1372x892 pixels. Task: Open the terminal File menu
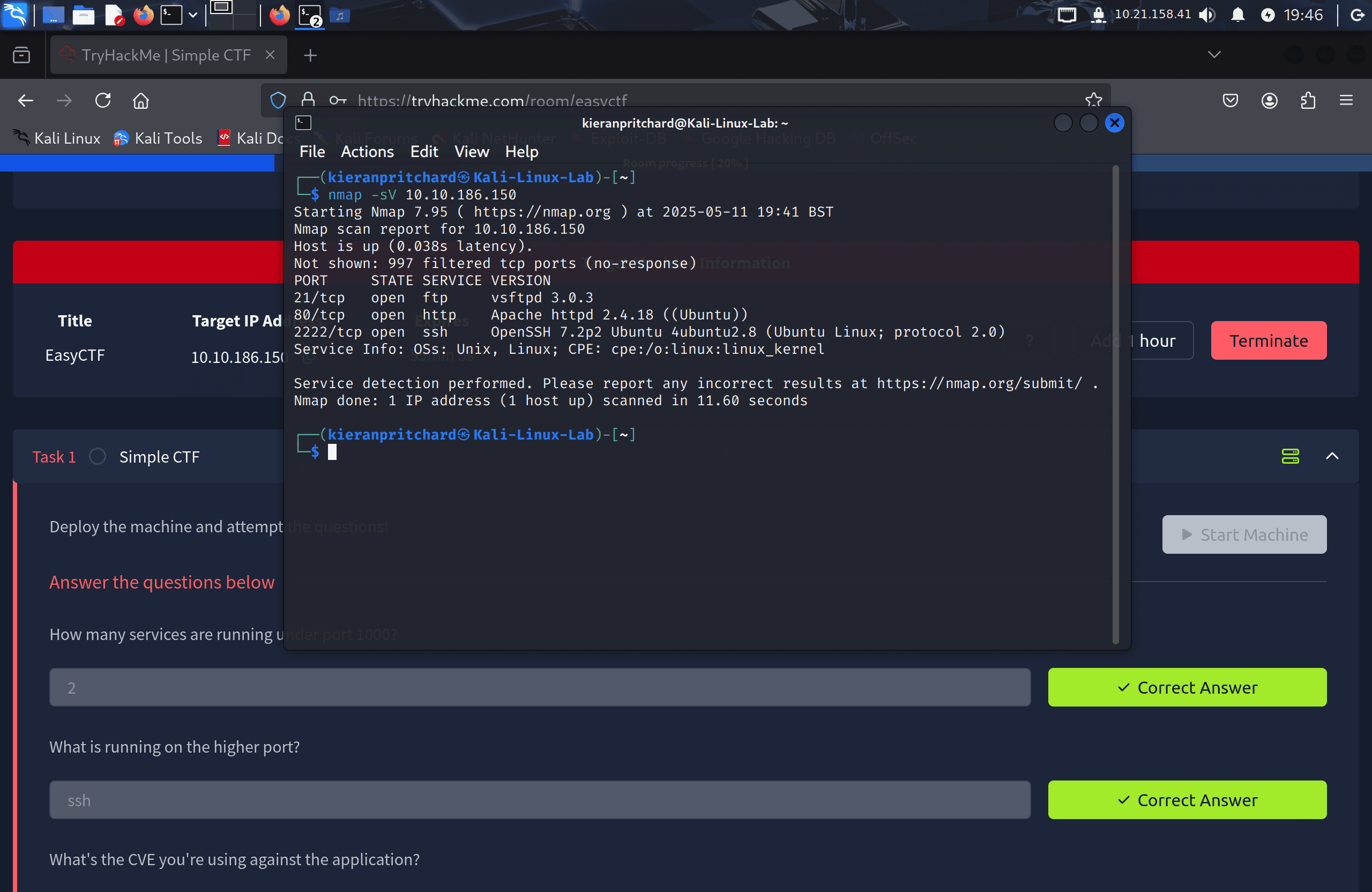[x=312, y=152]
